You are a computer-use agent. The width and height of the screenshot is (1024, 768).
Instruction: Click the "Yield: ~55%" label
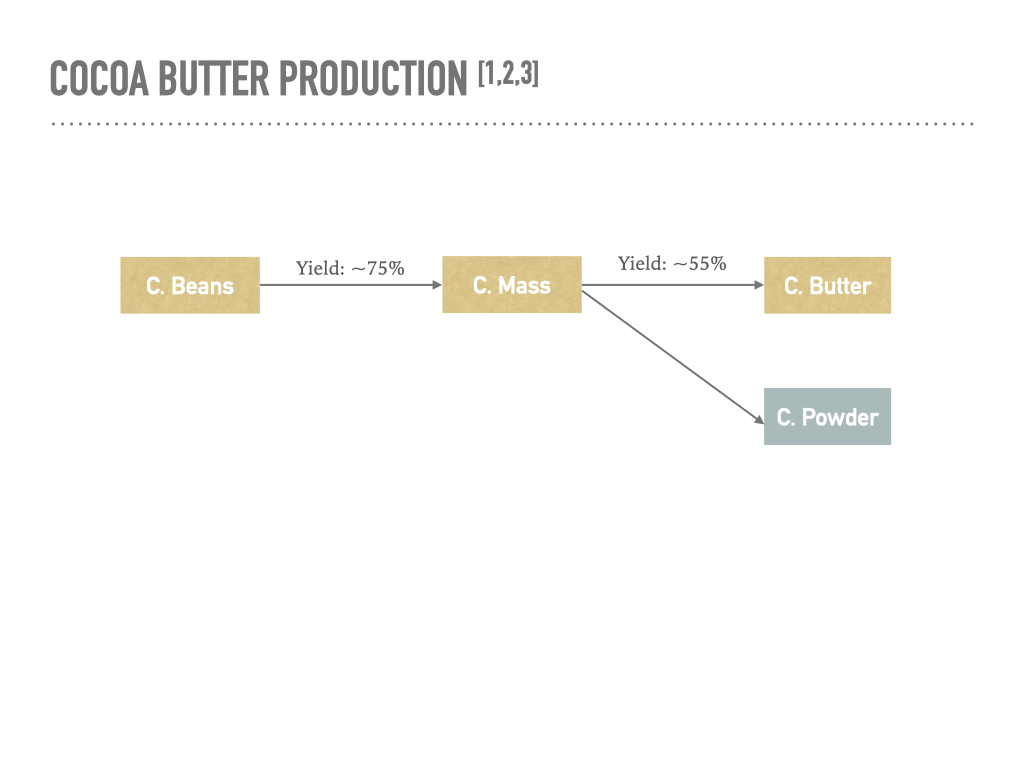pyautogui.click(x=672, y=264)
